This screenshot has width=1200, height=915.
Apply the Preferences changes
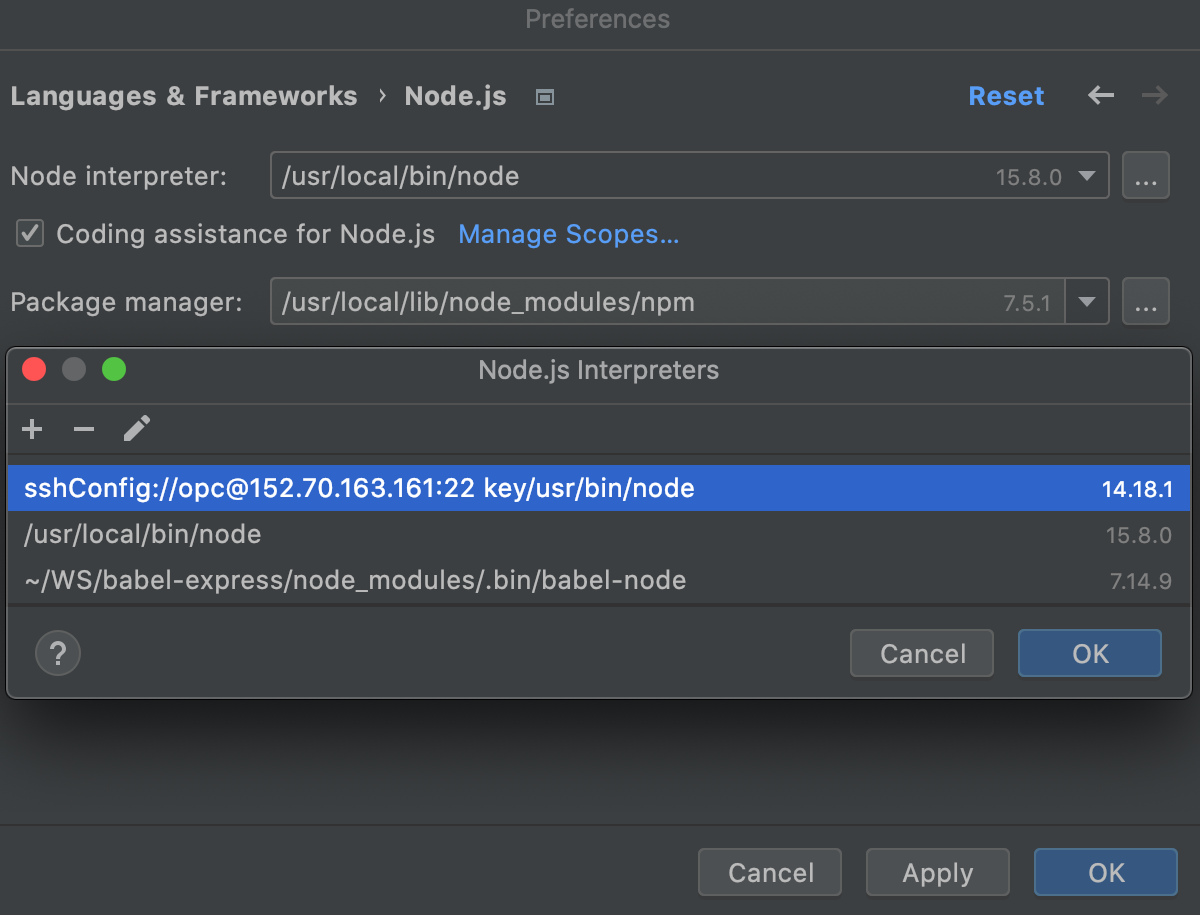tap(937, 872)
